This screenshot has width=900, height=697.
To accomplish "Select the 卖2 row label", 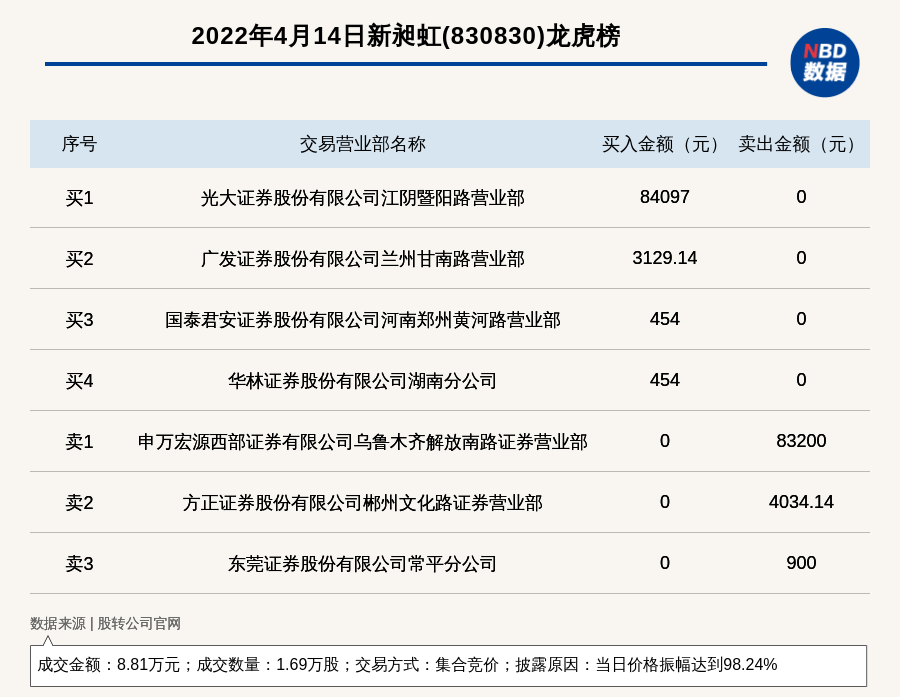I will pos(79,502).
